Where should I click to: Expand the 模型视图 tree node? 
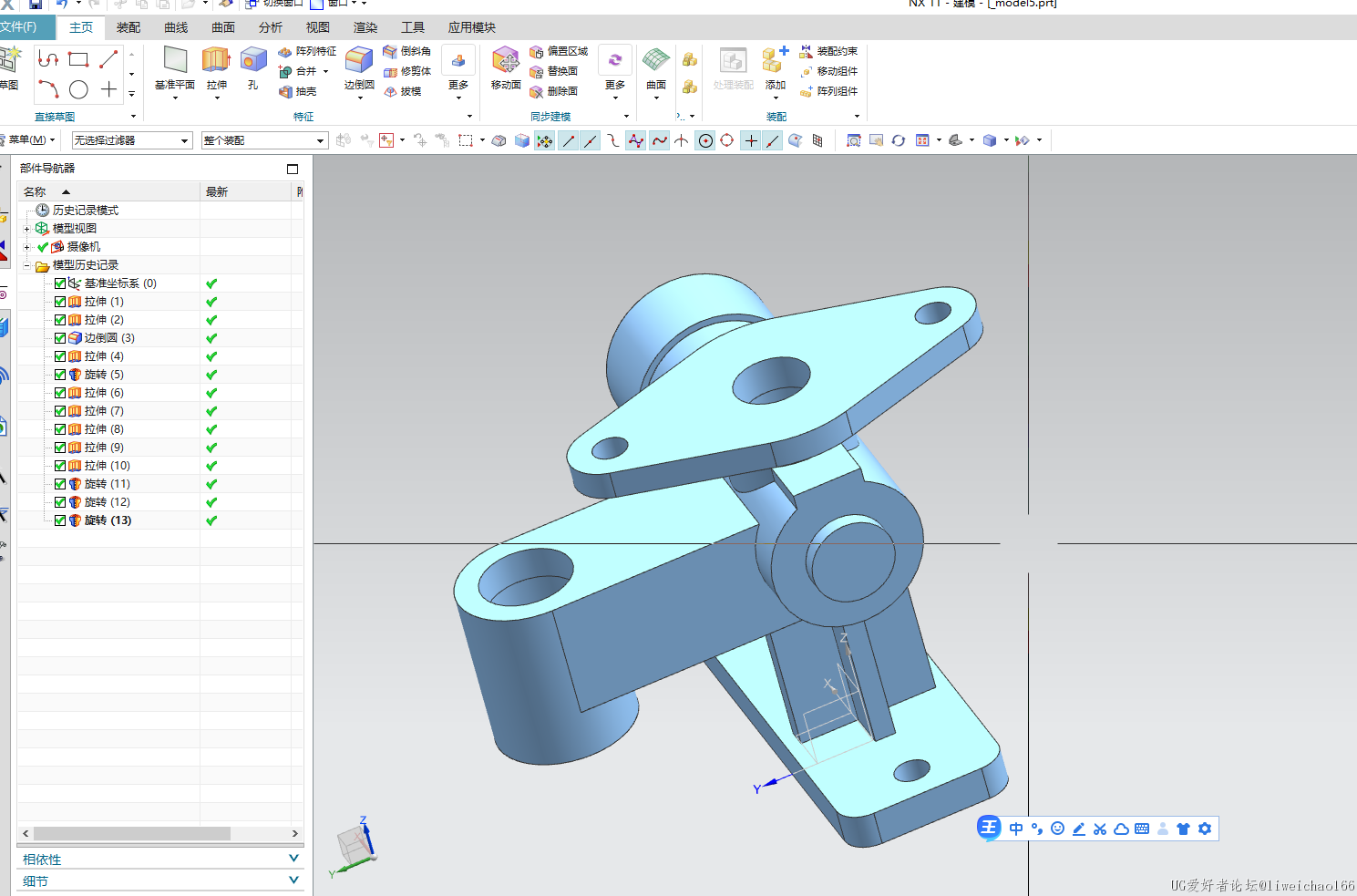click(x=27, y=229)
